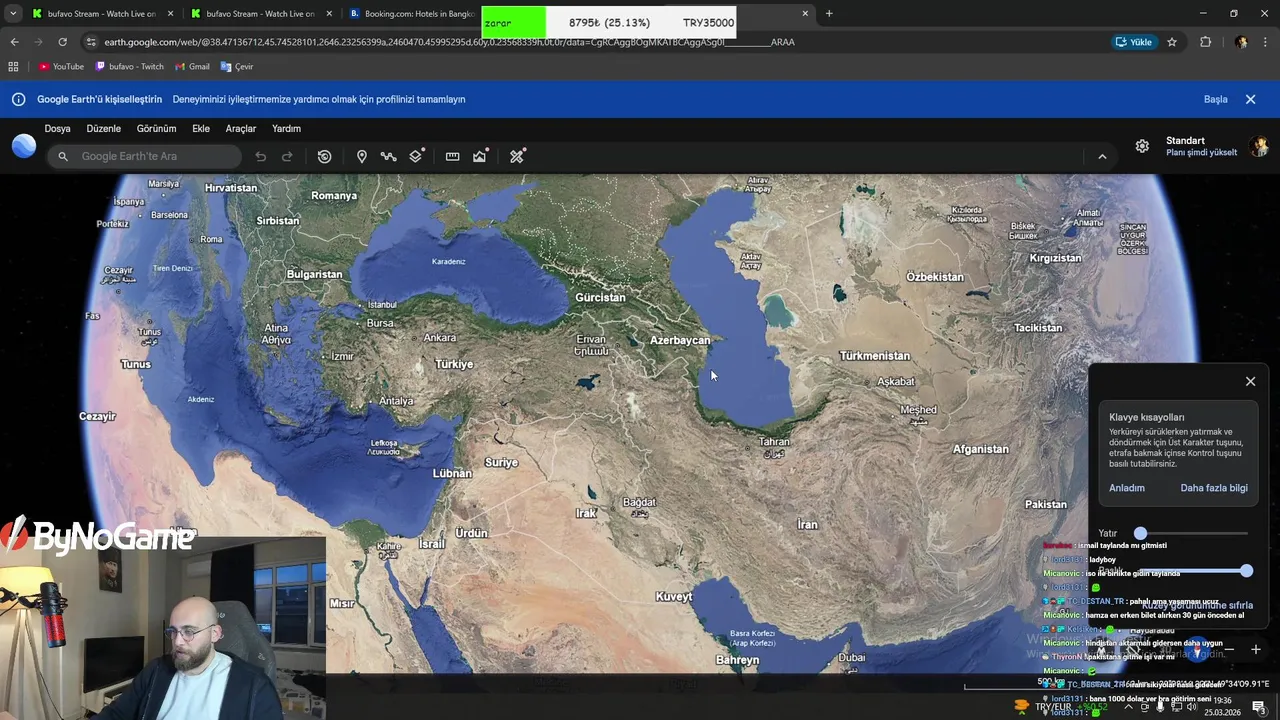Viewport: 1280px width, 720px height.
Task: Open the Çevir bookmark
Action: click(237, 66)
